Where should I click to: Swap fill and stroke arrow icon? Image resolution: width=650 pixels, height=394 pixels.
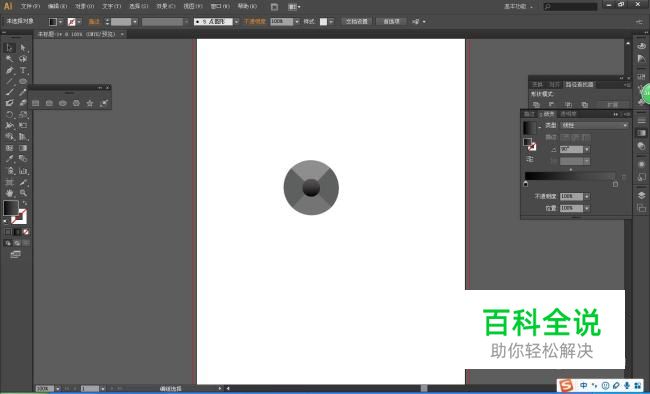pos(24,203)
